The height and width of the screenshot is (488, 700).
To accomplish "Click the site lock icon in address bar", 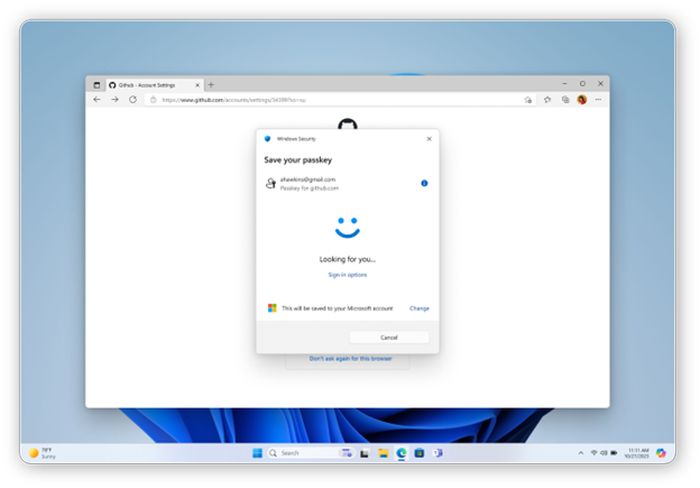I will (x=153, y=100).
